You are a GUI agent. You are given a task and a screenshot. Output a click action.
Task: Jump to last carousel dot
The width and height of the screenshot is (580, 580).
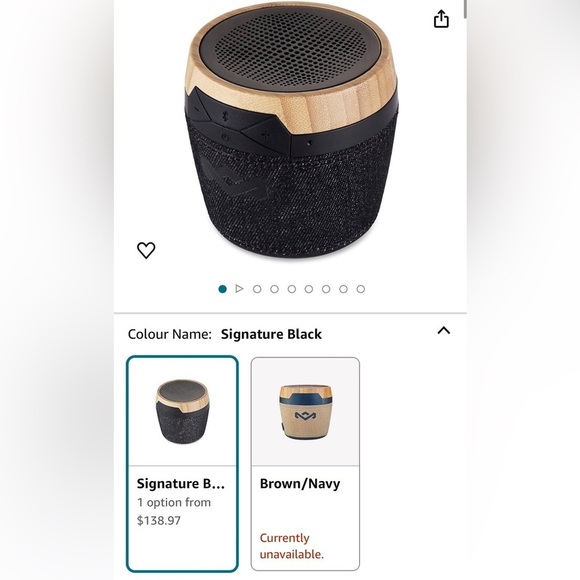(x=361, y=289)
